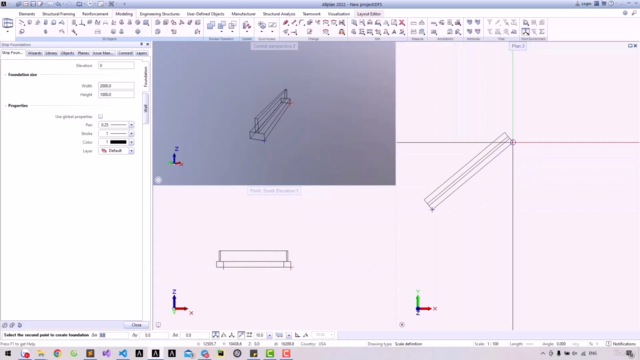This screenshot has width=640, height=360.
Task: Click the funnel filter icon in Filter group
Action: [489, 23]
